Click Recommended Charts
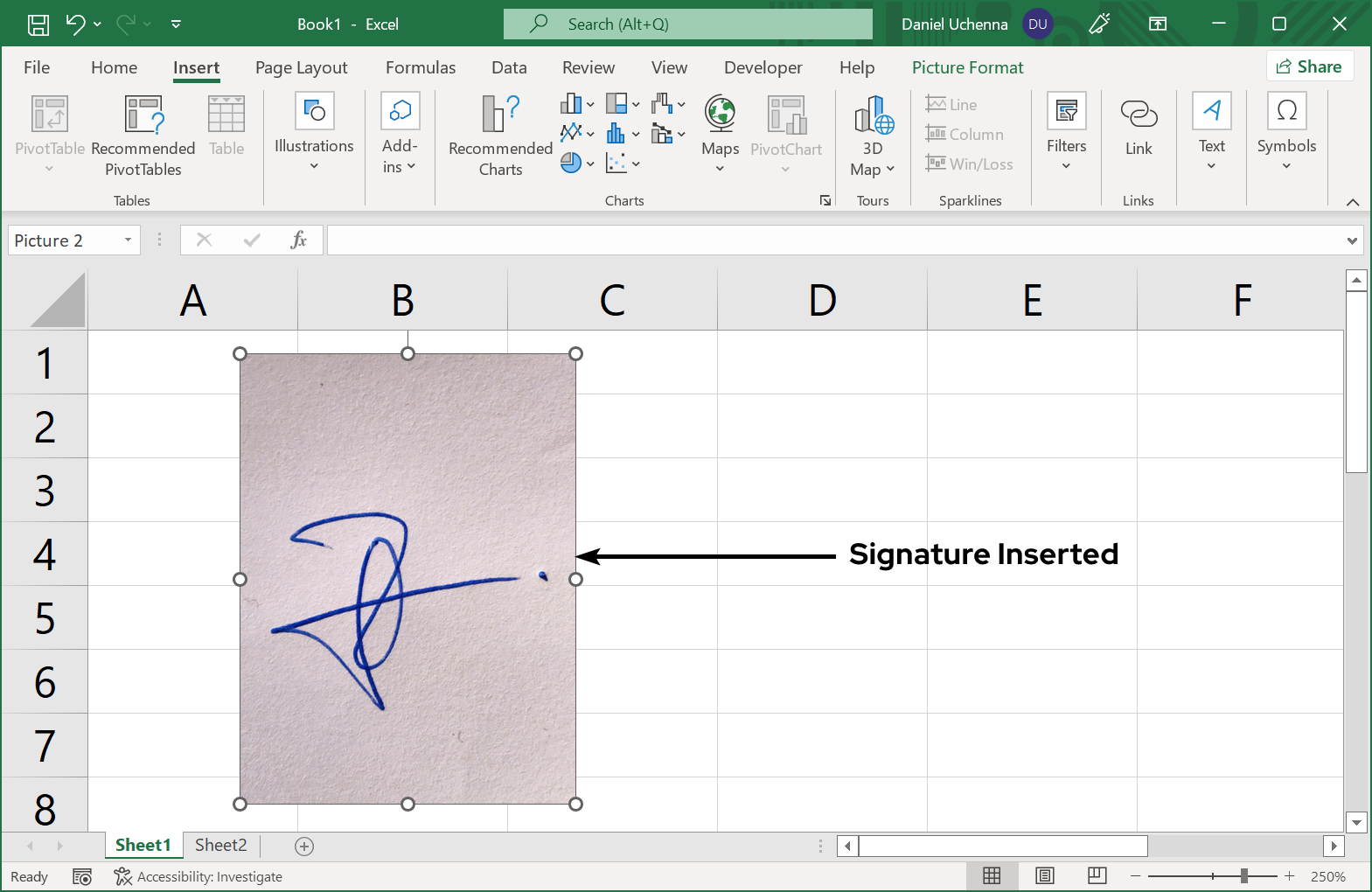Image resolution: width=1372 pixels, height=892 pixels. pos(500,136)
